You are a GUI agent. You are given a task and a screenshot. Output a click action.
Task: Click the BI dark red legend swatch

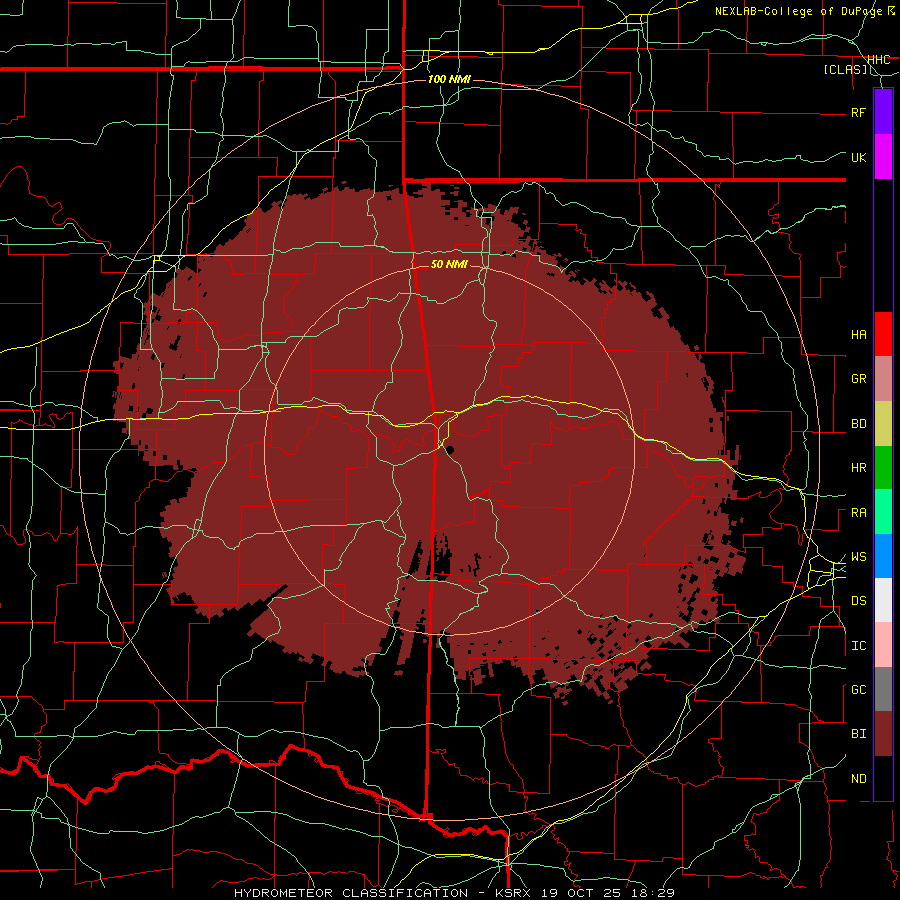pos(883,734)
